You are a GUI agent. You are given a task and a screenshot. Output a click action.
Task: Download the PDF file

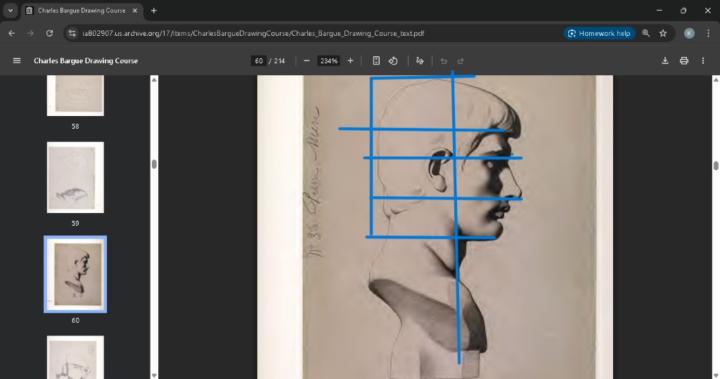tap(665, 61)
